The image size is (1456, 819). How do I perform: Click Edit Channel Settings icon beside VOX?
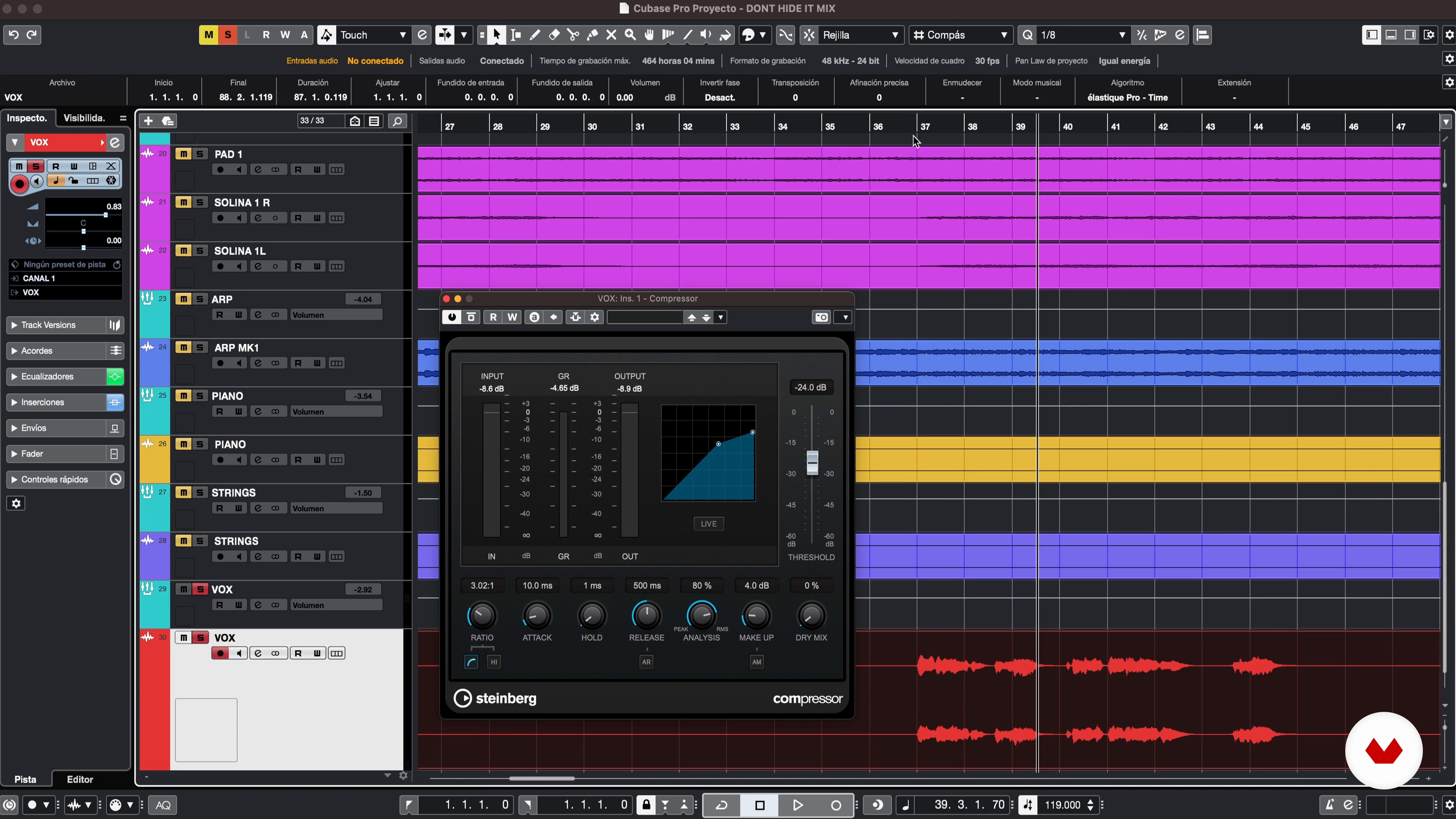coord(115,143)
